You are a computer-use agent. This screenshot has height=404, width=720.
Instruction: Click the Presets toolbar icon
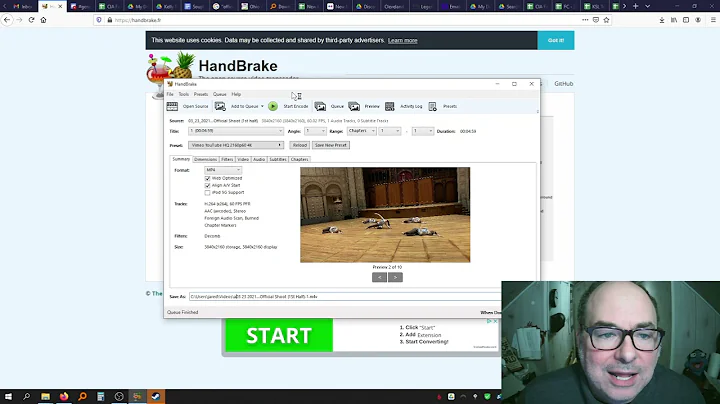pos(433,106)
